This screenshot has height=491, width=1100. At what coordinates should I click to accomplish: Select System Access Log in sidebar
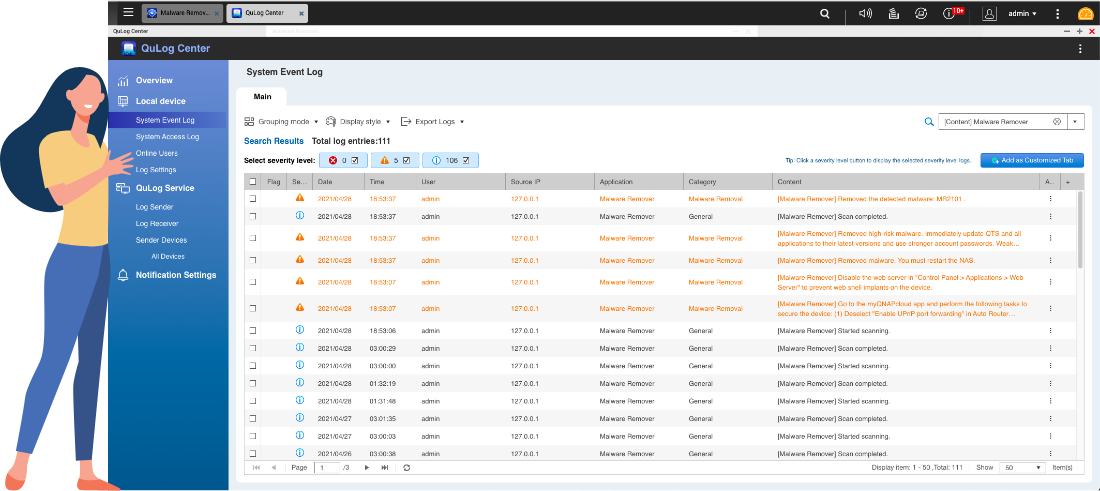click(167, 136)
